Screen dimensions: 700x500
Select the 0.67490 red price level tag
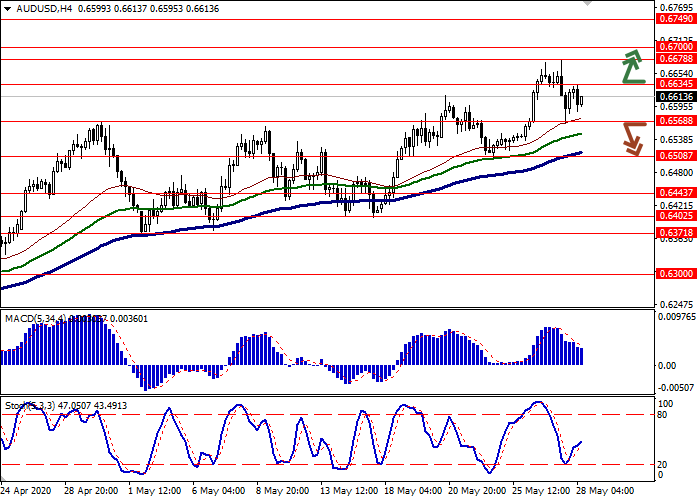676,19
